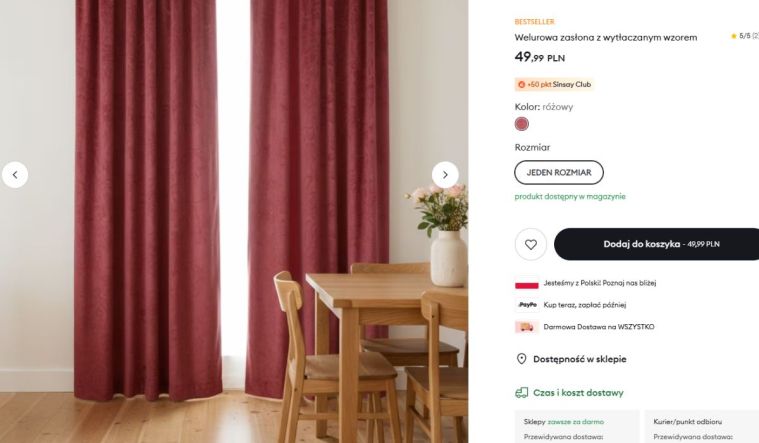Advance to the next product image

pos(445,175)
